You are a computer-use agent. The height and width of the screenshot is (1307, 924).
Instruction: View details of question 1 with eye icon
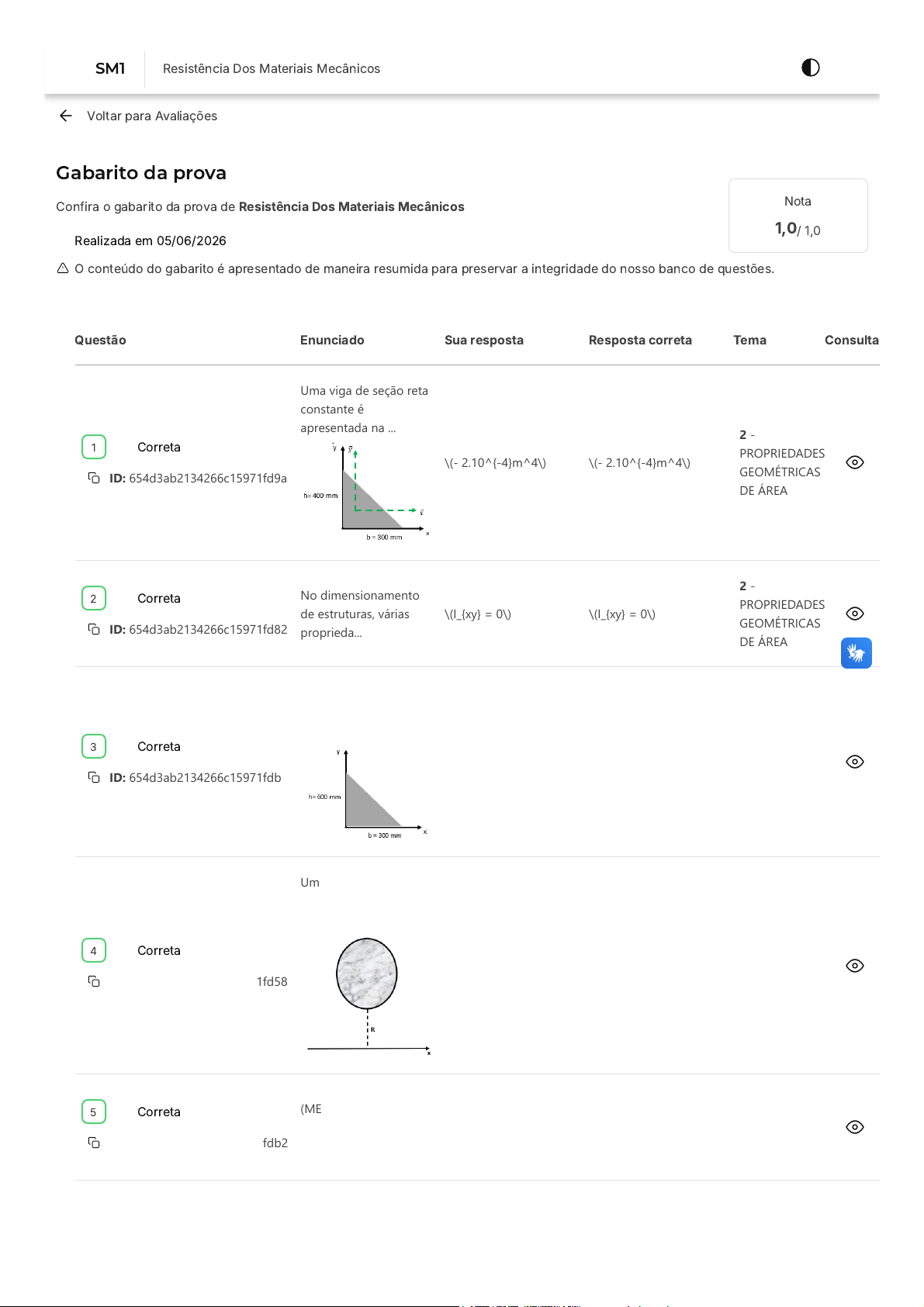tap(855, 462)
